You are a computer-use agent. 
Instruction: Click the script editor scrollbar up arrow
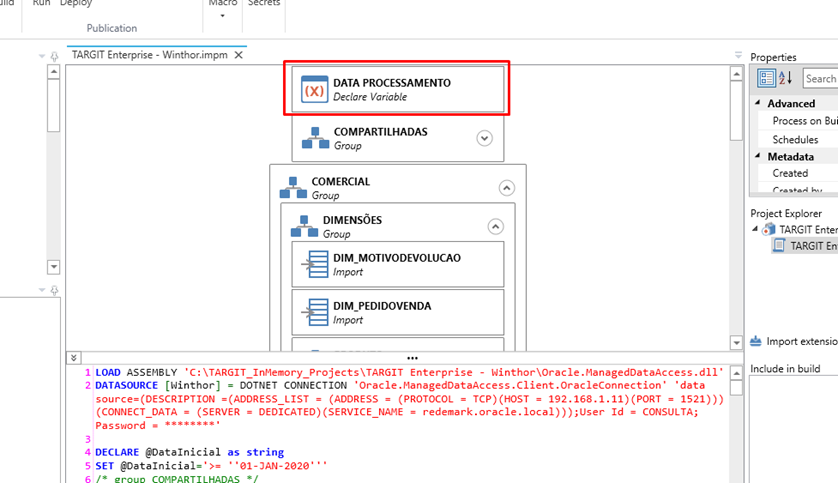click(736, 373)
